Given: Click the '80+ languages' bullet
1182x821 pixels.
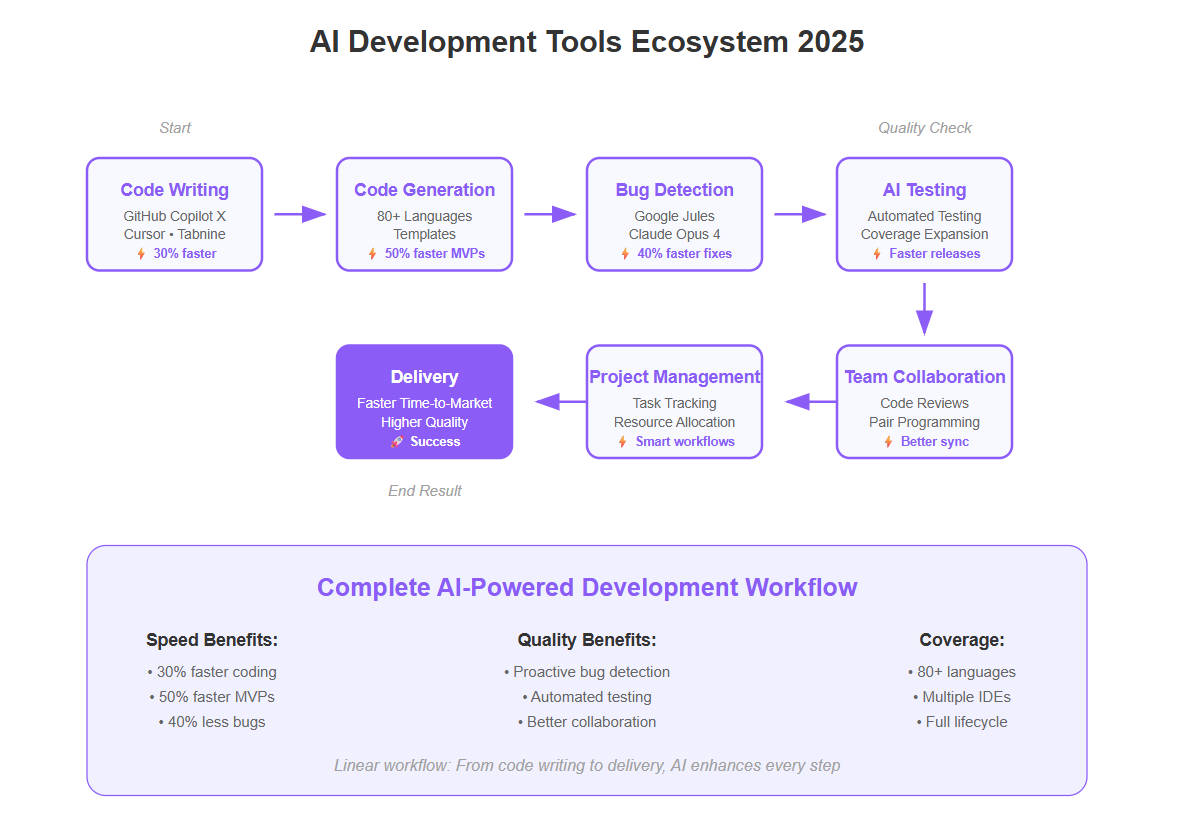Looking at the screenshot, I should (x=962, y=672).
